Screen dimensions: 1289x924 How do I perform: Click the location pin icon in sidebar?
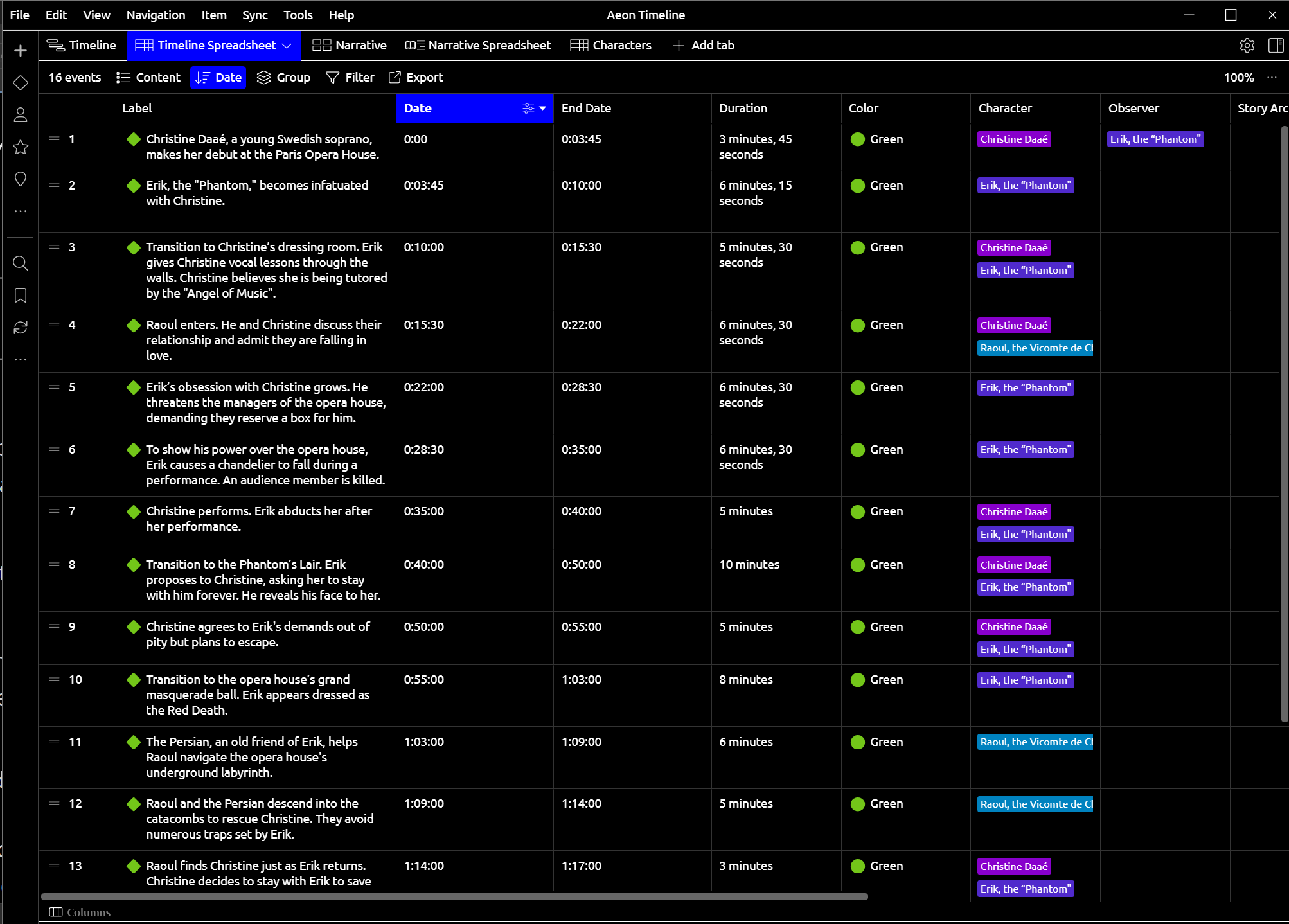[21, 179]
